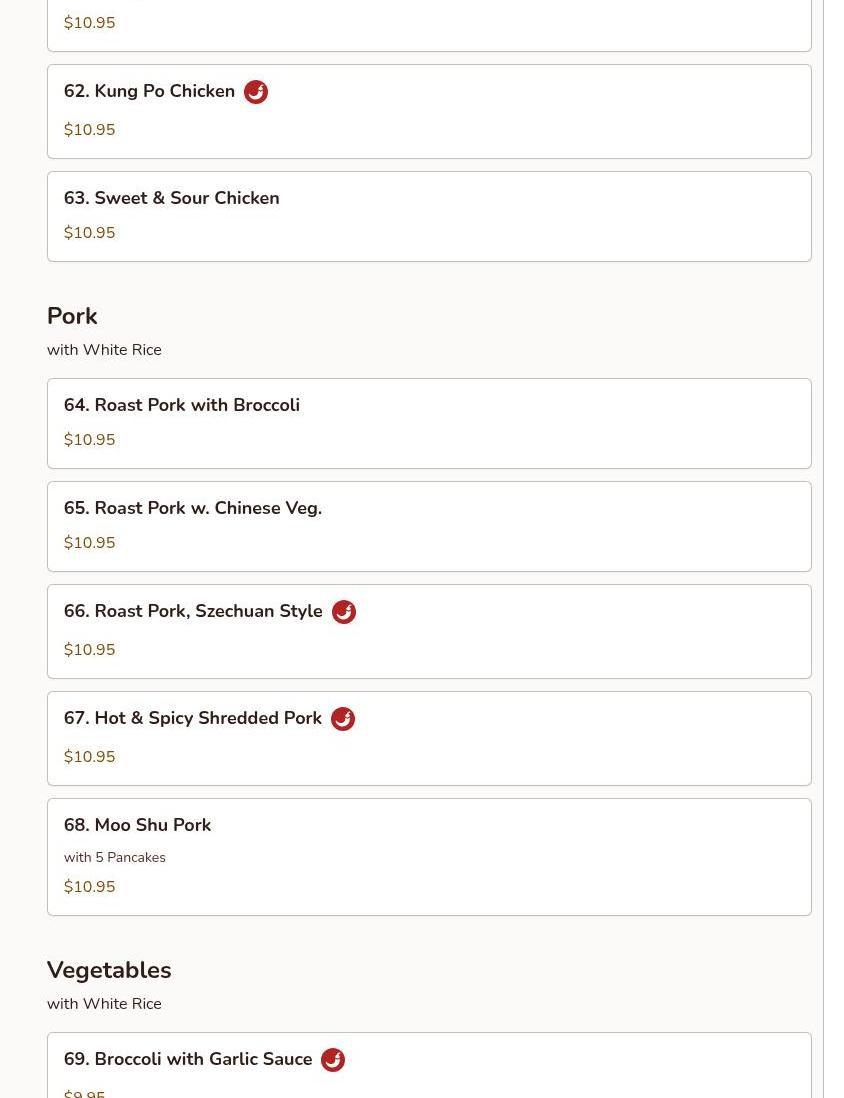Click spicy icon next to Kung Po Chicken

pyautogui.click(x=256, y=92)
